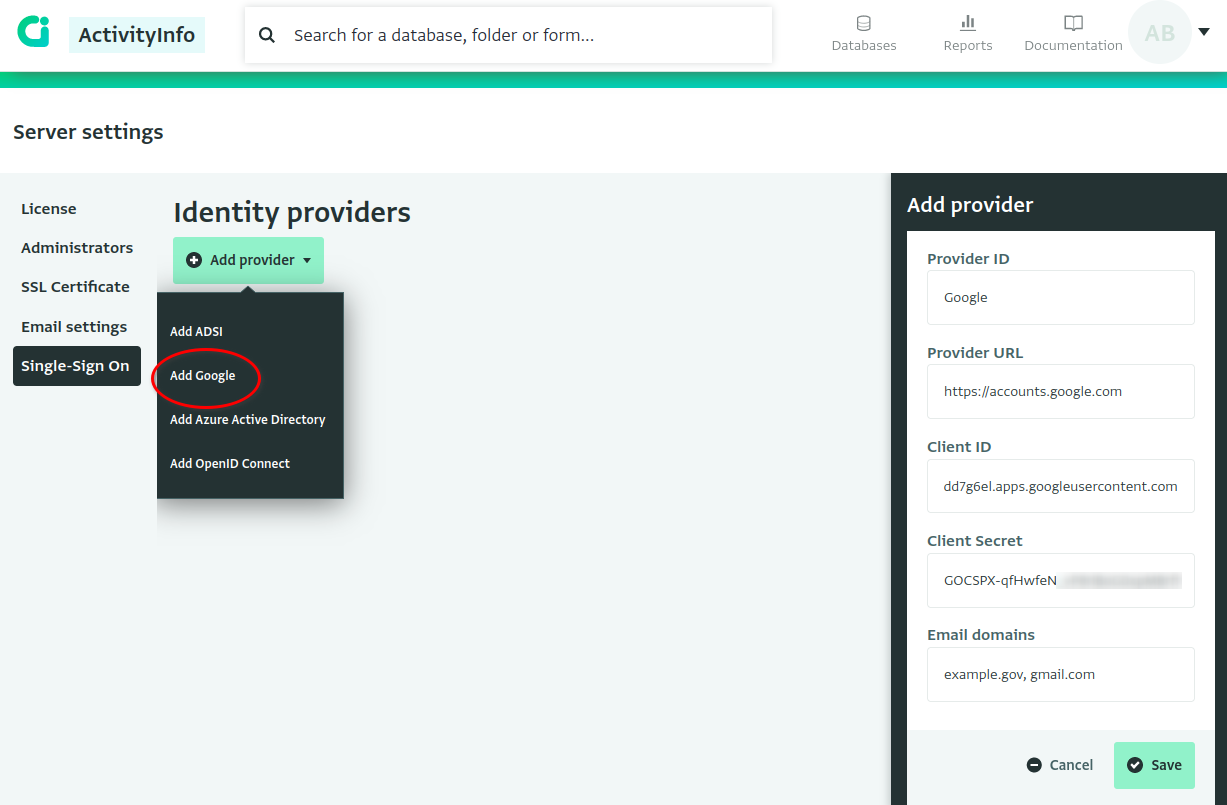Edit the Client Secret field
1227x805 pixels.
1060,580
